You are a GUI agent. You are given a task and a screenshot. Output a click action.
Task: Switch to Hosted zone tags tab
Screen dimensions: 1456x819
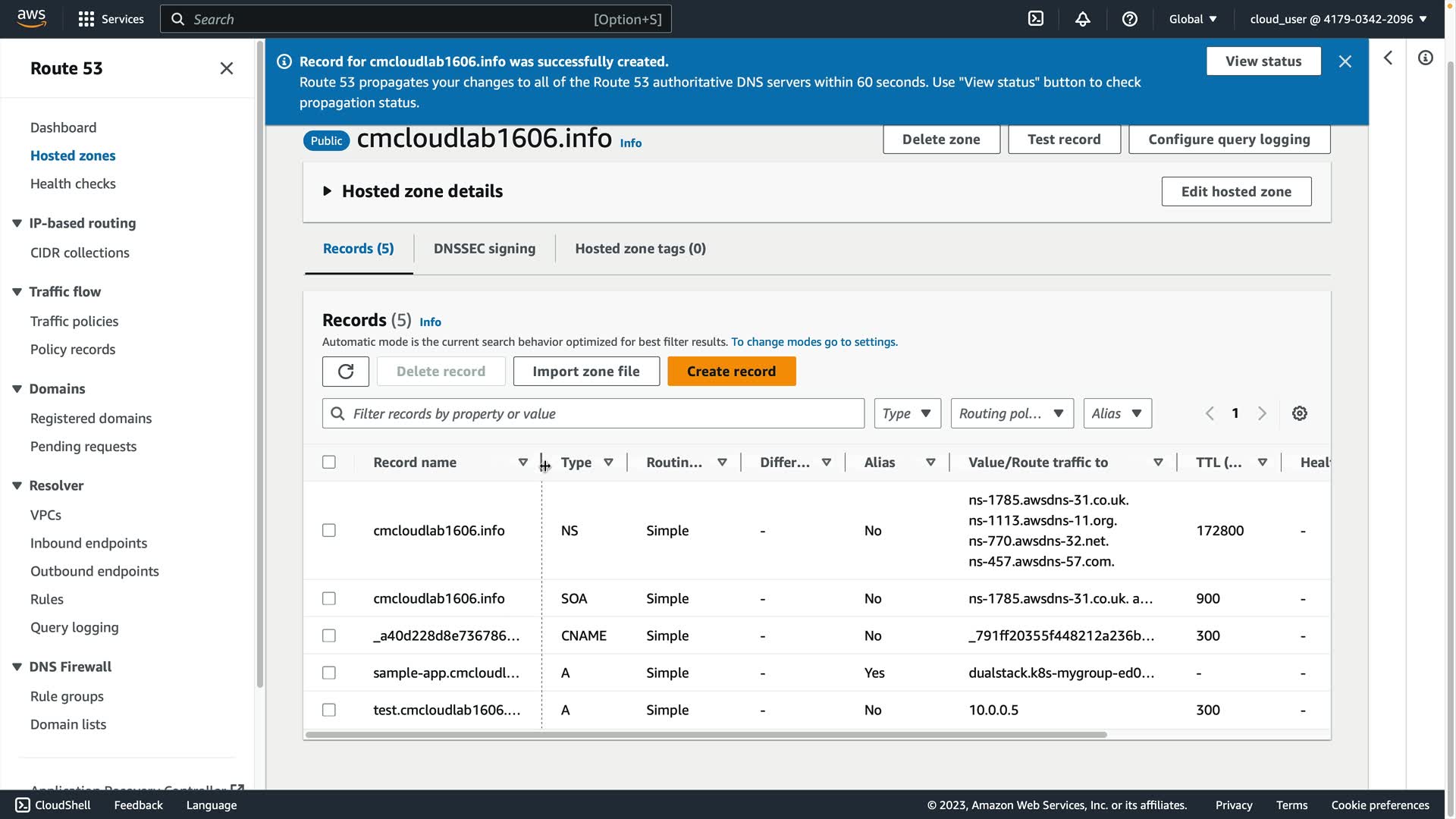coord(640,249)
